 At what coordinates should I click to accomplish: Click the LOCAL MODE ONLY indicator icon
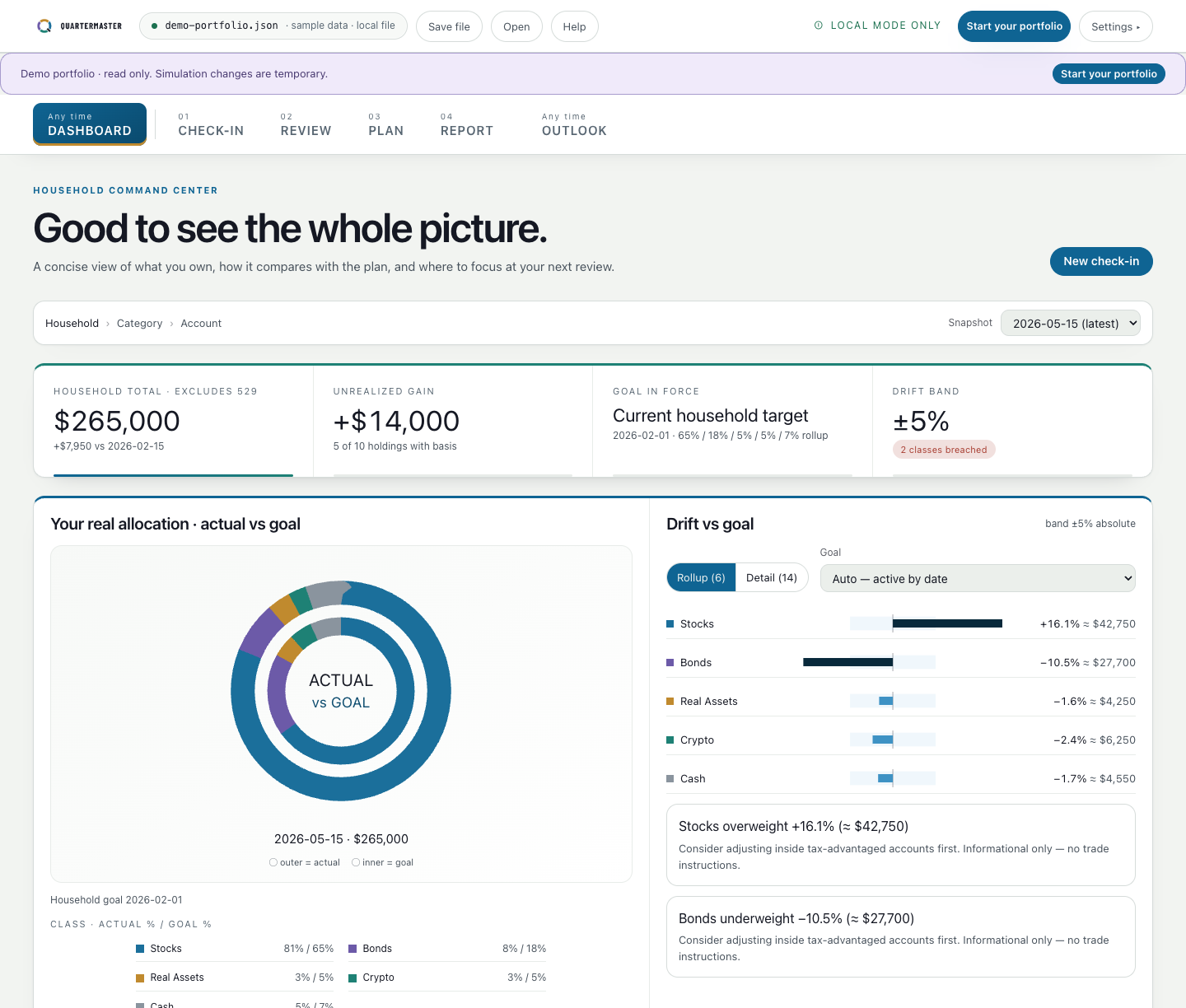(819, 26)
